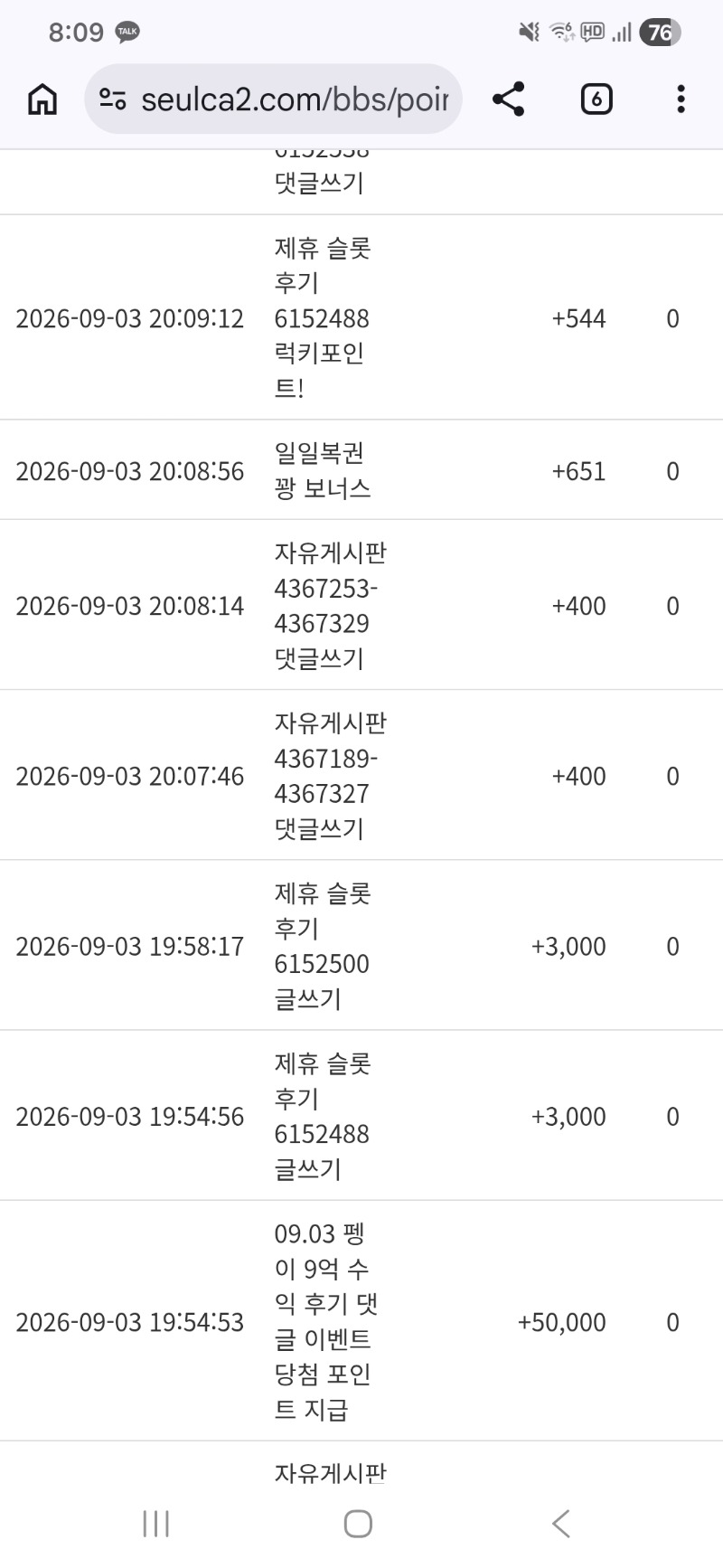Tap the KakaoTalk notification icon

tap(127, 33)
